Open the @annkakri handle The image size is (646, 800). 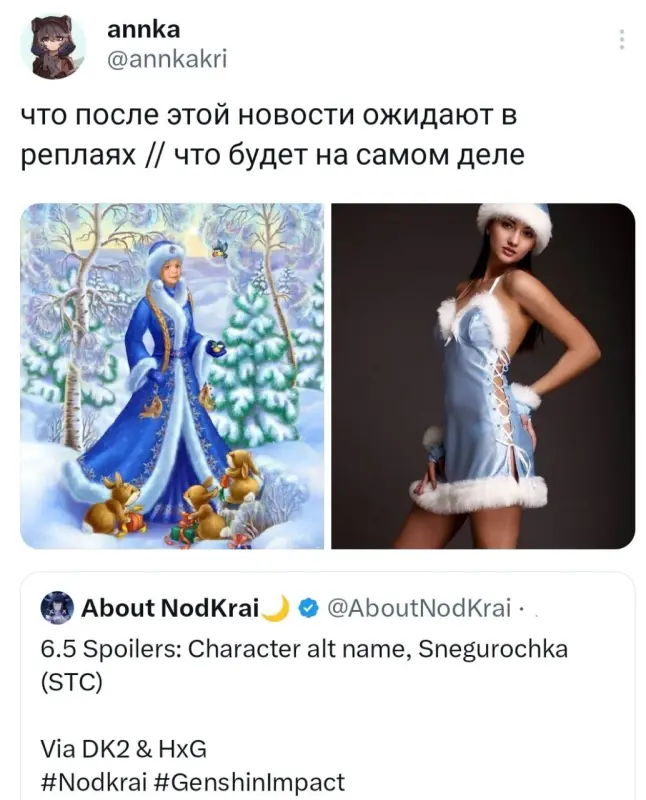point(167,59)
